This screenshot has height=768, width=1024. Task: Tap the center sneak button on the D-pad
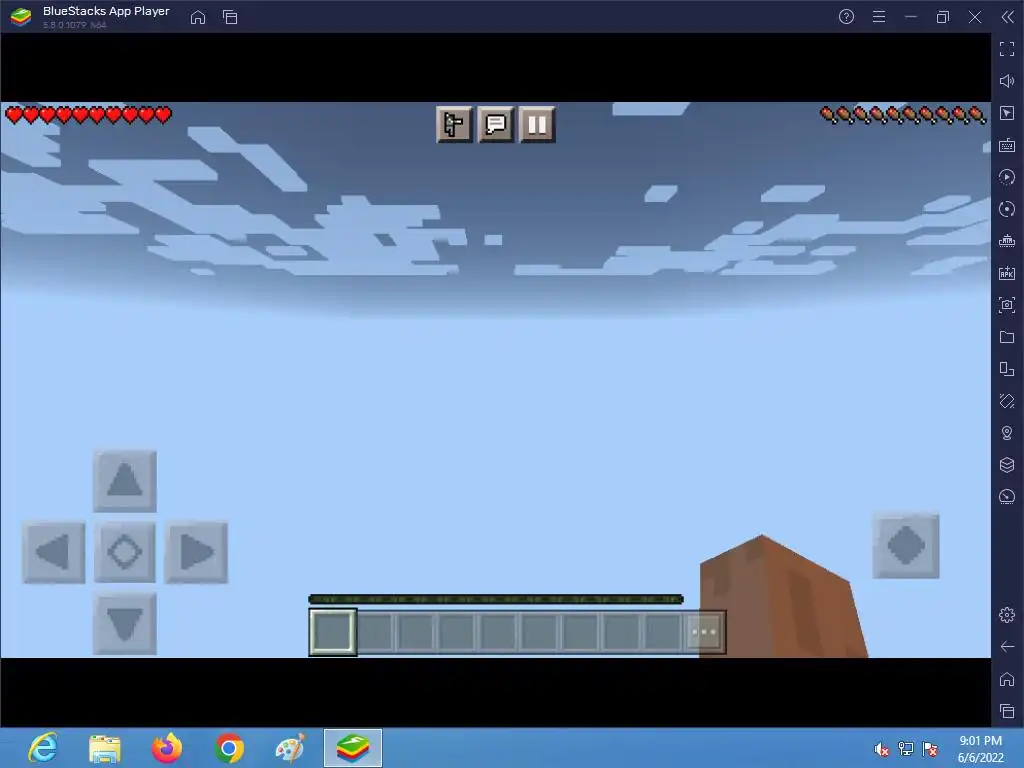click(x=125, y=552)
